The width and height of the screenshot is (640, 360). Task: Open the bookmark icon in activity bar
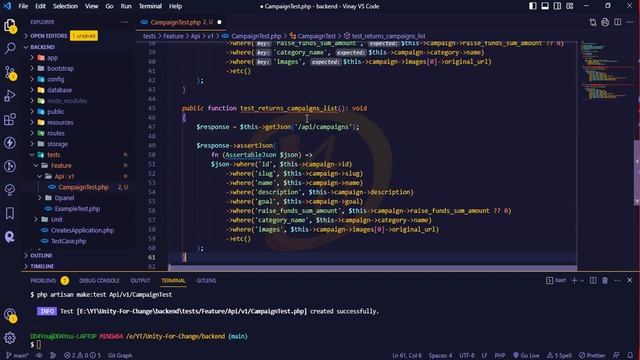[x=10, y=213]
